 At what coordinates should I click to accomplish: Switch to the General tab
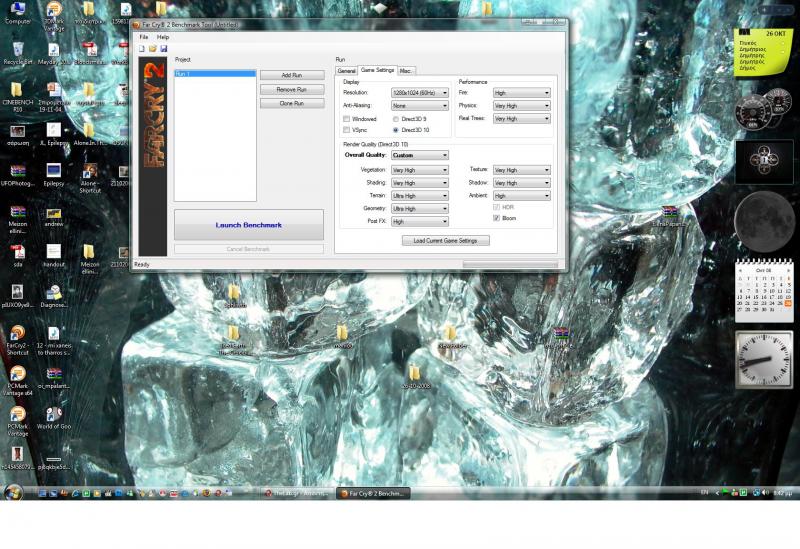pos(346,71)
